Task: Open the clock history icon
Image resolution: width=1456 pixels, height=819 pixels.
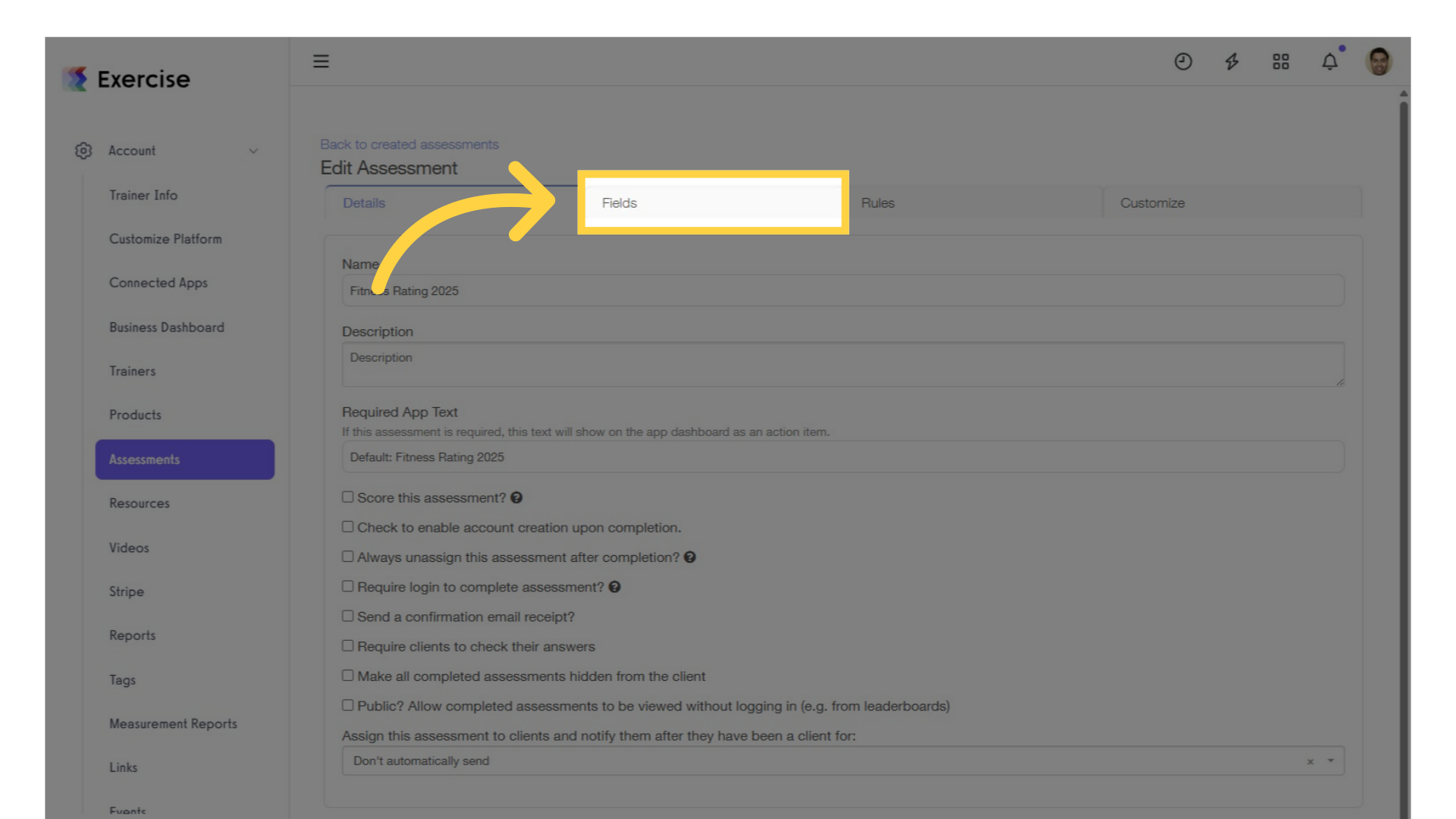Action: point(1183,61)
